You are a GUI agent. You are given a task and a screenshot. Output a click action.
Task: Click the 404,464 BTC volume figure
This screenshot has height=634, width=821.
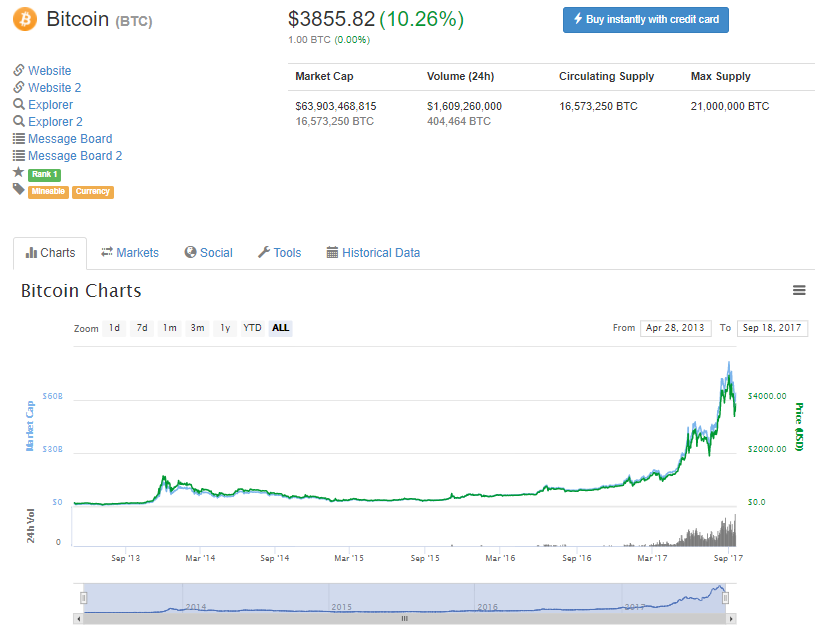coord(459,121)
